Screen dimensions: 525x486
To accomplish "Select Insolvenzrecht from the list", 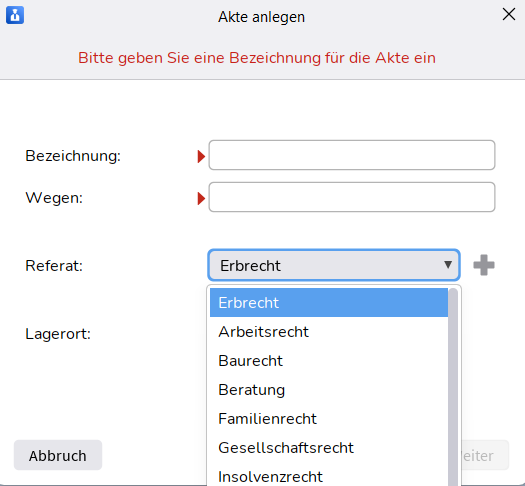I will click(329, 476).
